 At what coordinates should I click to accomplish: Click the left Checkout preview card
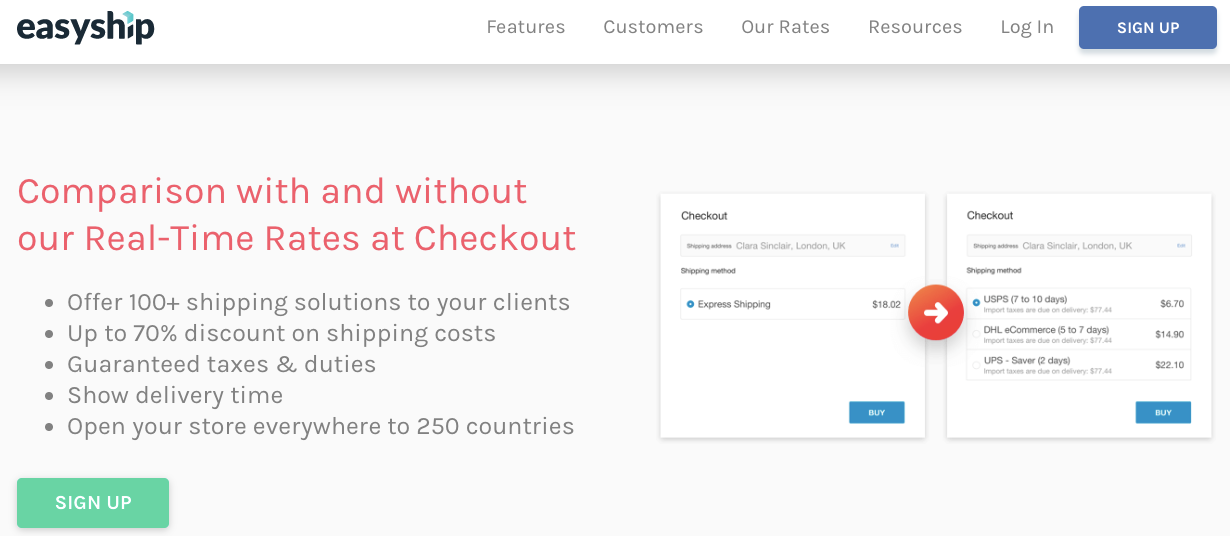[x=793, y=316]
